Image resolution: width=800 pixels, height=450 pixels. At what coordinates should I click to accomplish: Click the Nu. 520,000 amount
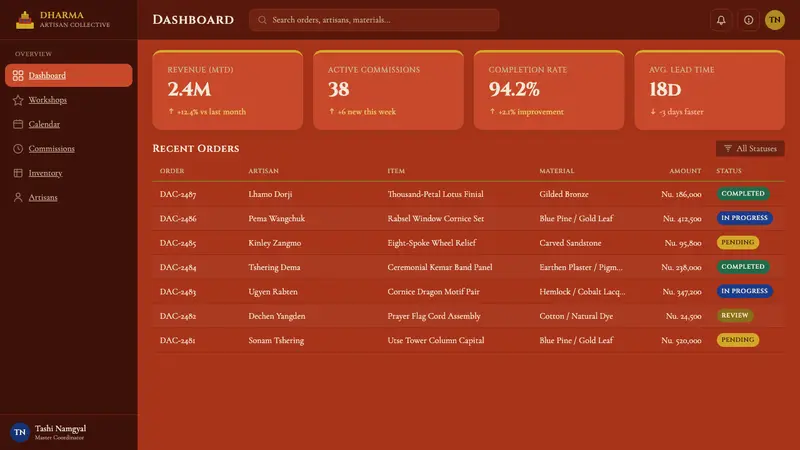coord(681,340)
